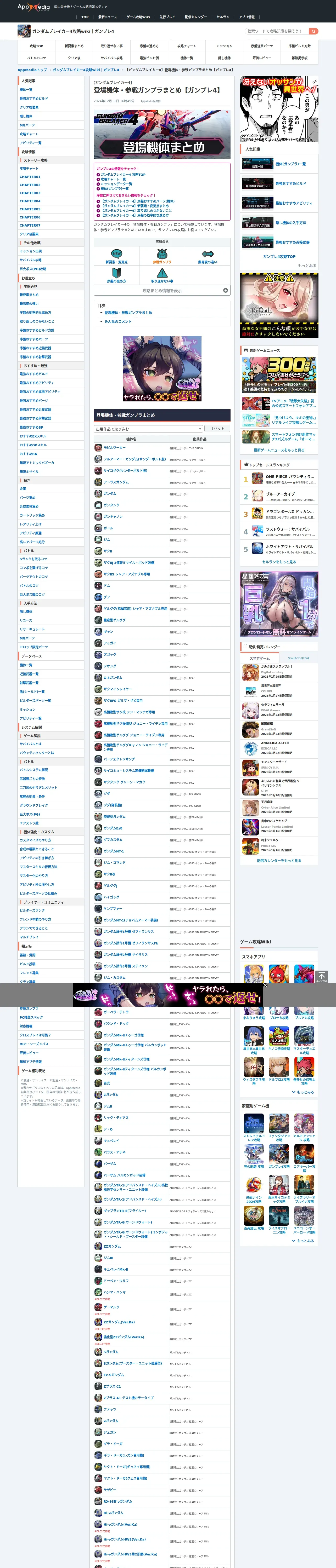This screenshot has height=1568, width=336.
Task: Click the ザクII unit icon
Action: point(98,551)
